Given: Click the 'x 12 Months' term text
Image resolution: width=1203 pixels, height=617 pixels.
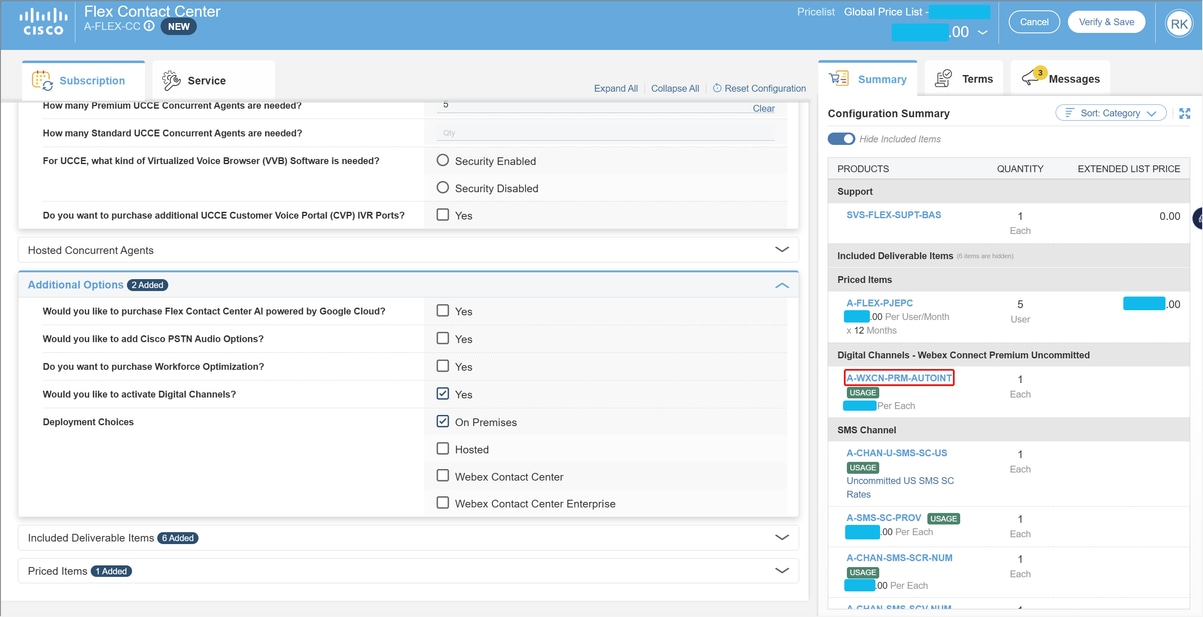Looking at the screenshot, I should 872,330.
